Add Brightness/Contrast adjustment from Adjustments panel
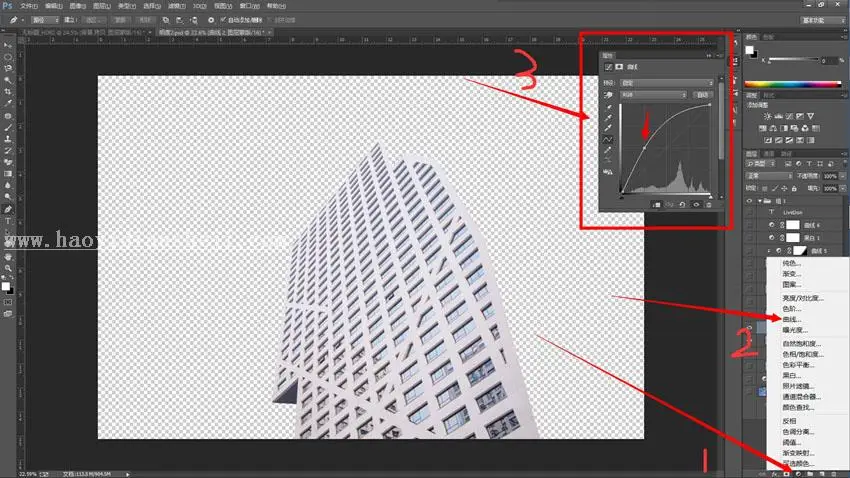This screenshot has height=478, width=850. 768,116
